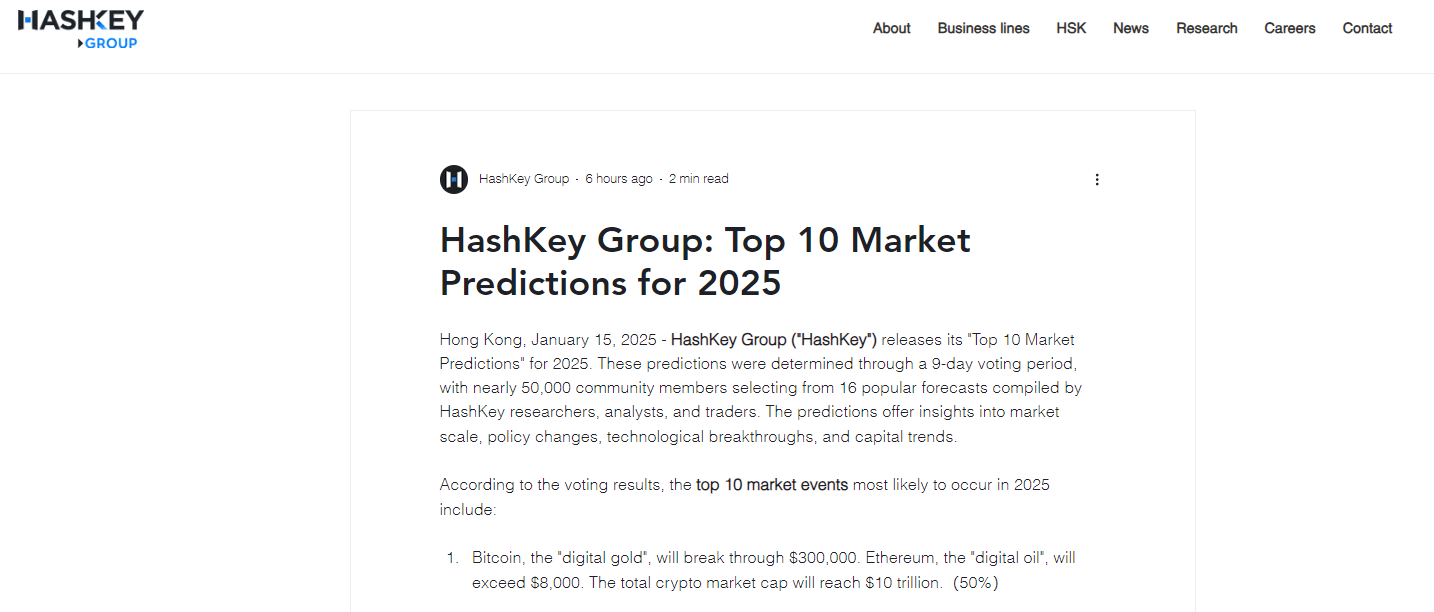Open the post's three-dot options menu
Viewport: 1434px width, 612px height.
coord(1097,179)
